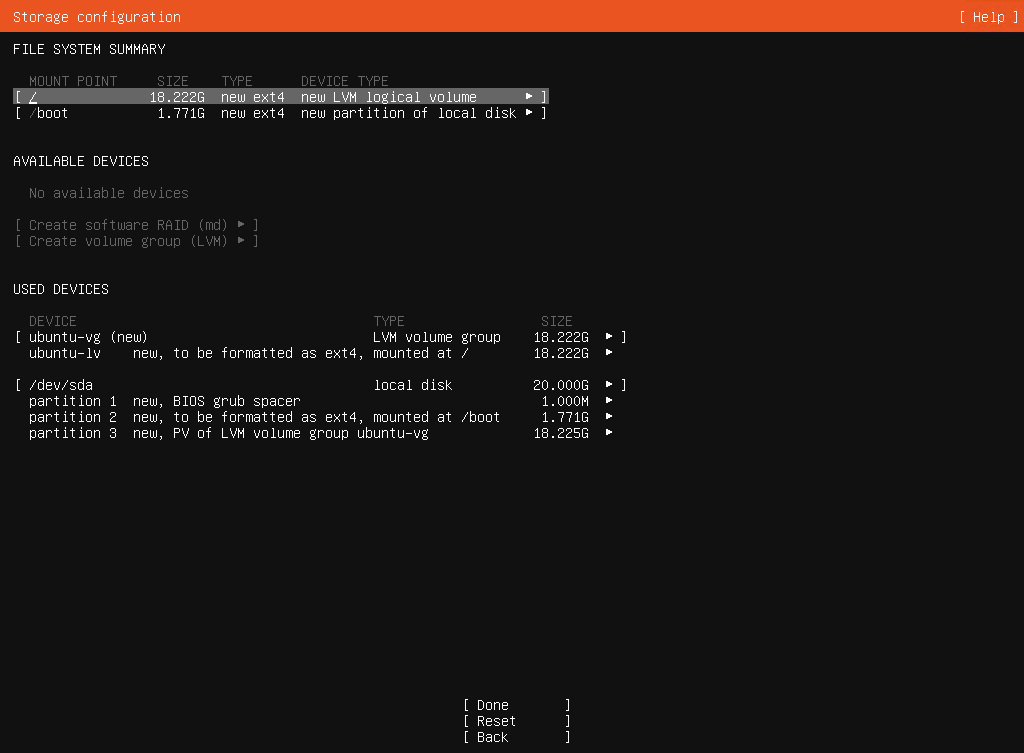Click the 'LVM volume group' type cell
Image resolution: width=1024 pixels, height=753 pixels.
click(437, 337)
